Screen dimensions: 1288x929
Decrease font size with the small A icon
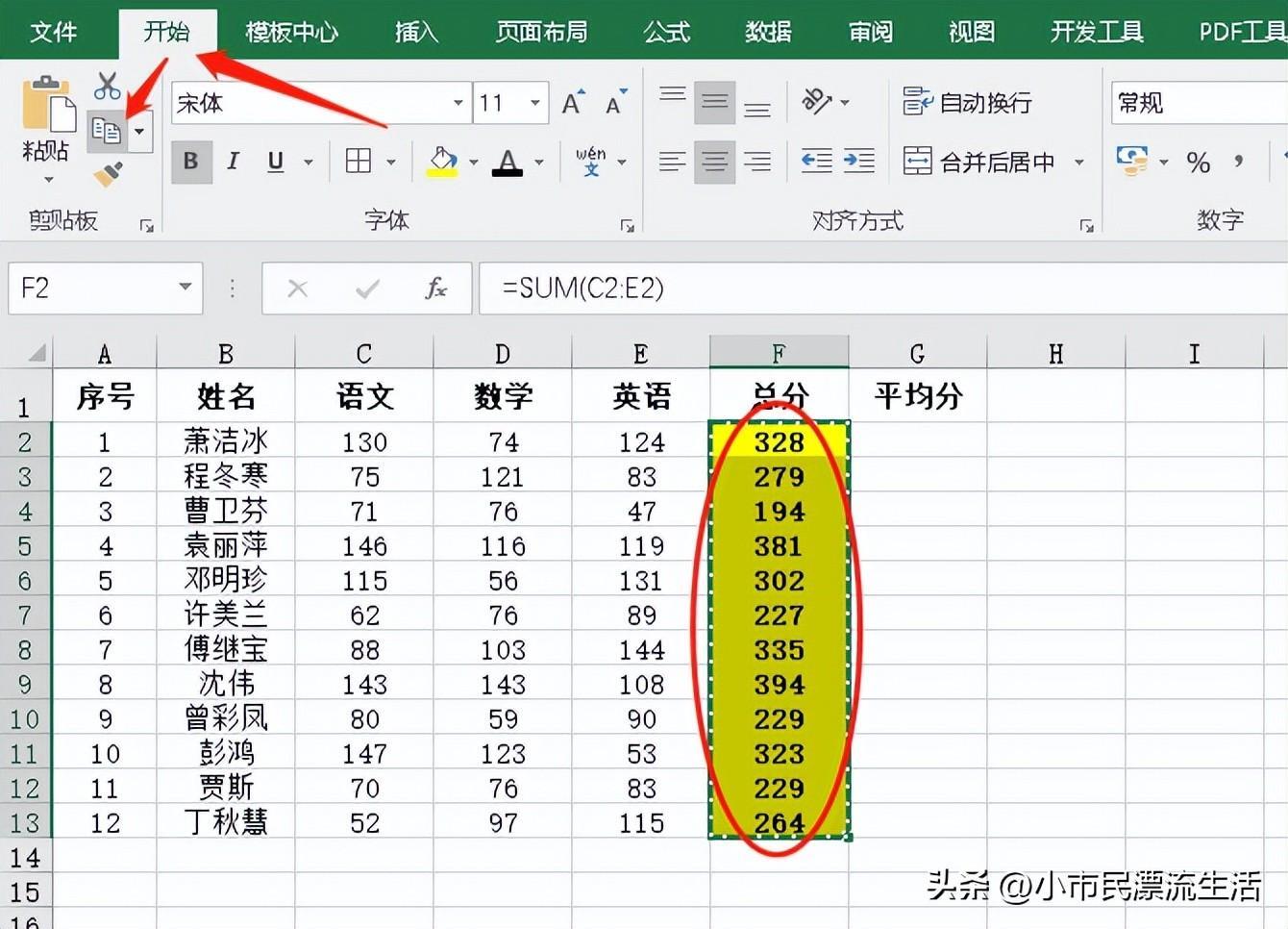(615, 102)
